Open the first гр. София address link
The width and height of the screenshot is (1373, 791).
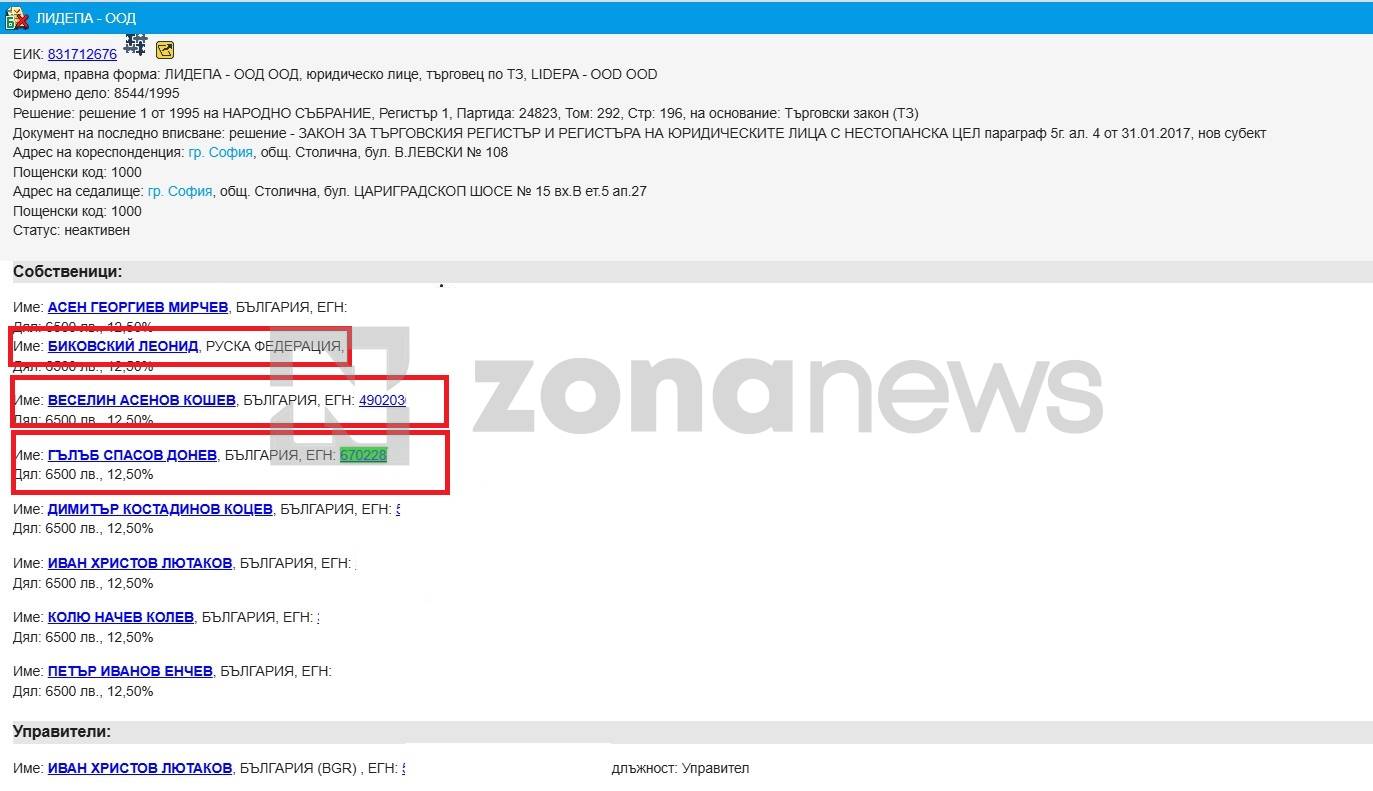[x=220, y=152]
